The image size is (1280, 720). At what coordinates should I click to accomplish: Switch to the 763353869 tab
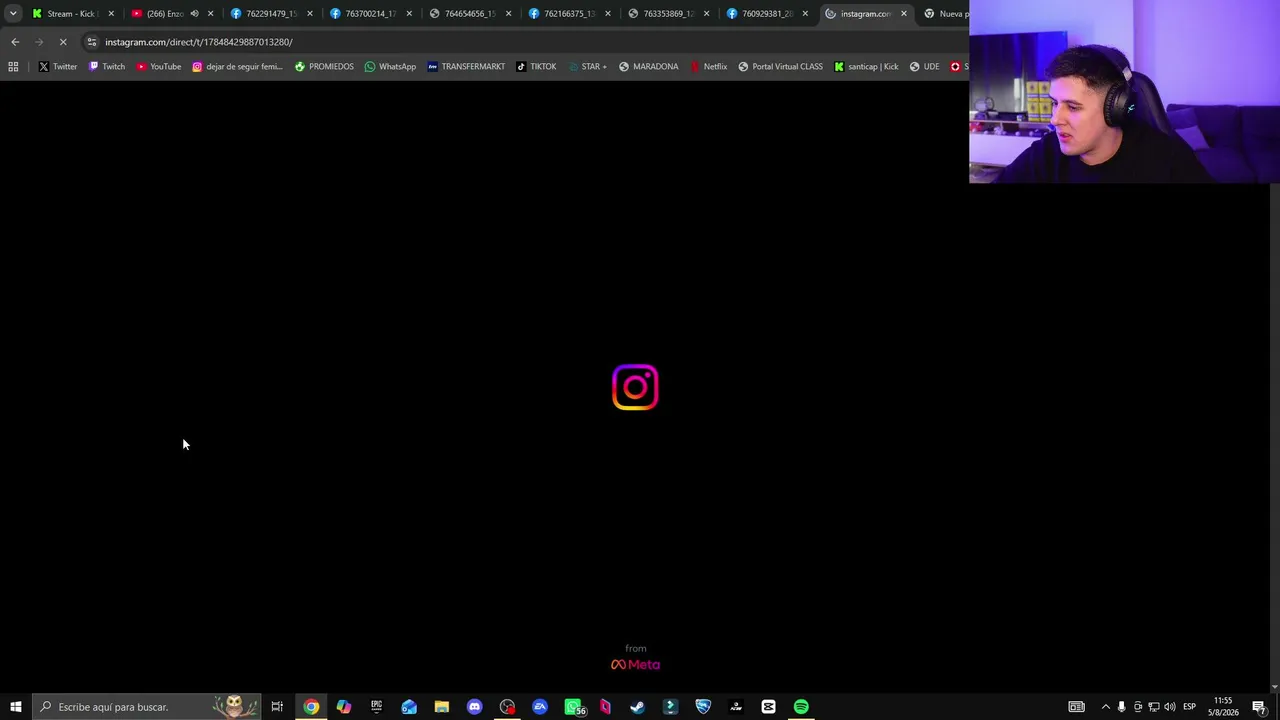pyautogui.click(x=669, y=14)
